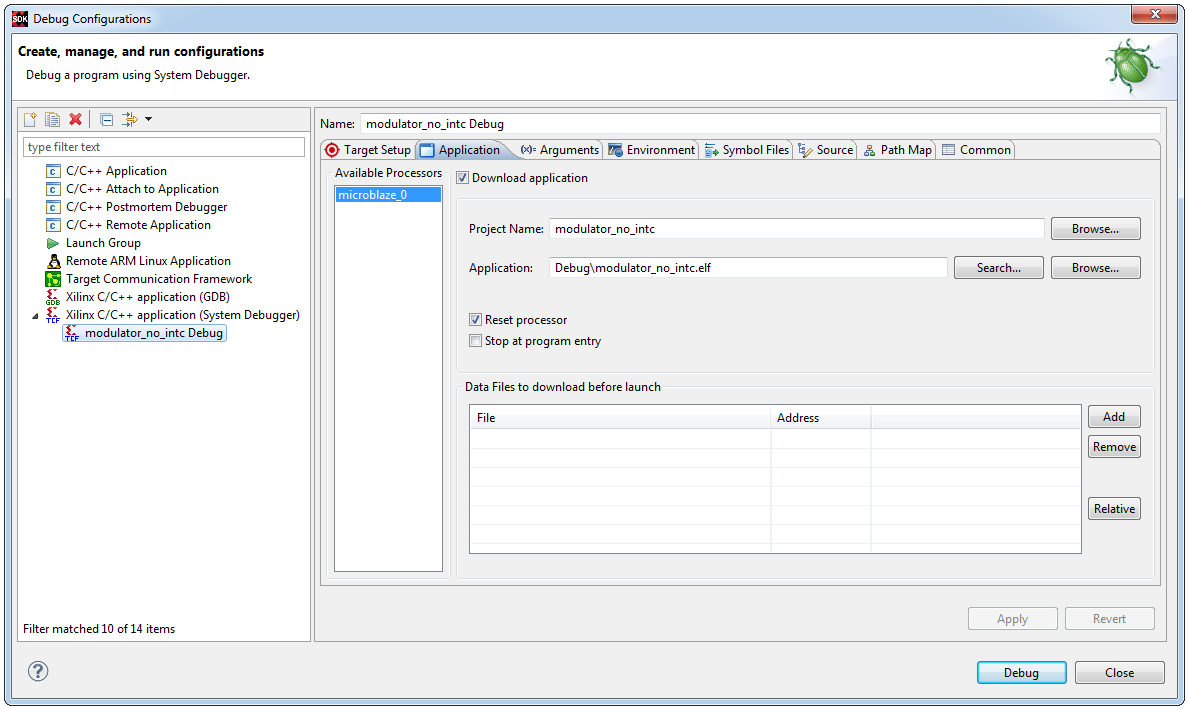Click Search button for Application
The image size is (1189, 709).
pos(999,268)
